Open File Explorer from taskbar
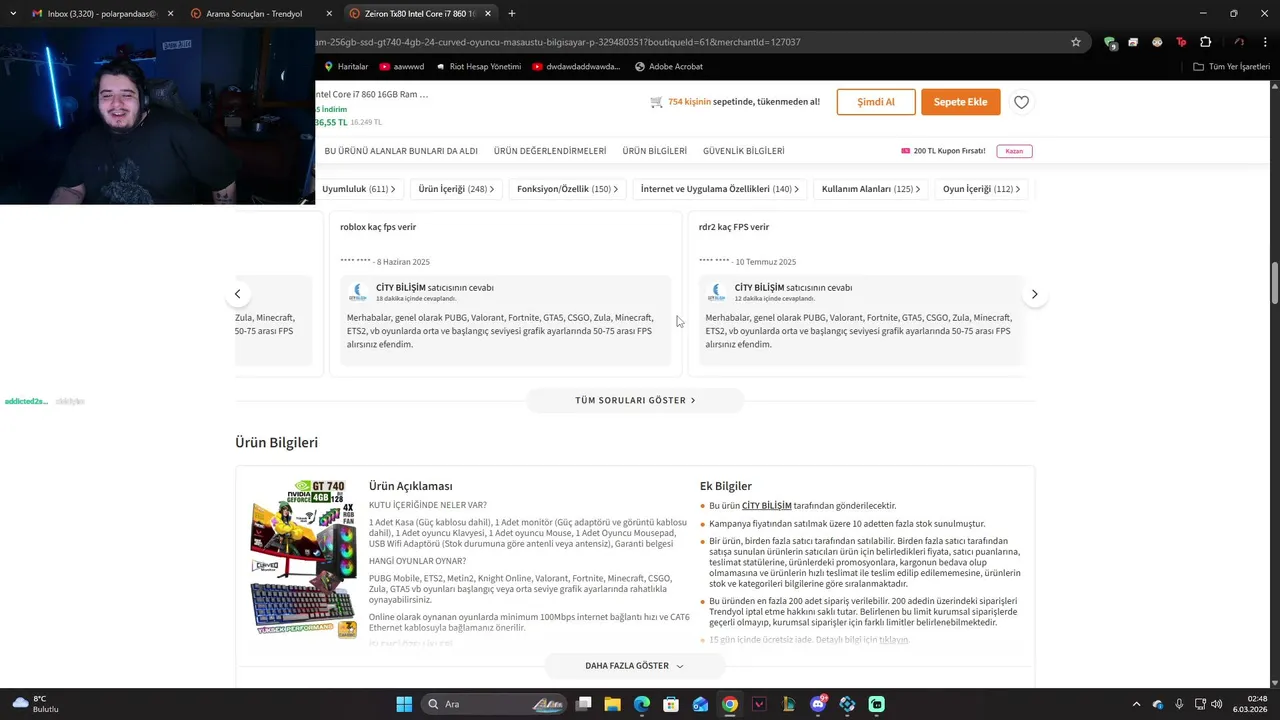 pyautogui.click(x=613, y=704)
